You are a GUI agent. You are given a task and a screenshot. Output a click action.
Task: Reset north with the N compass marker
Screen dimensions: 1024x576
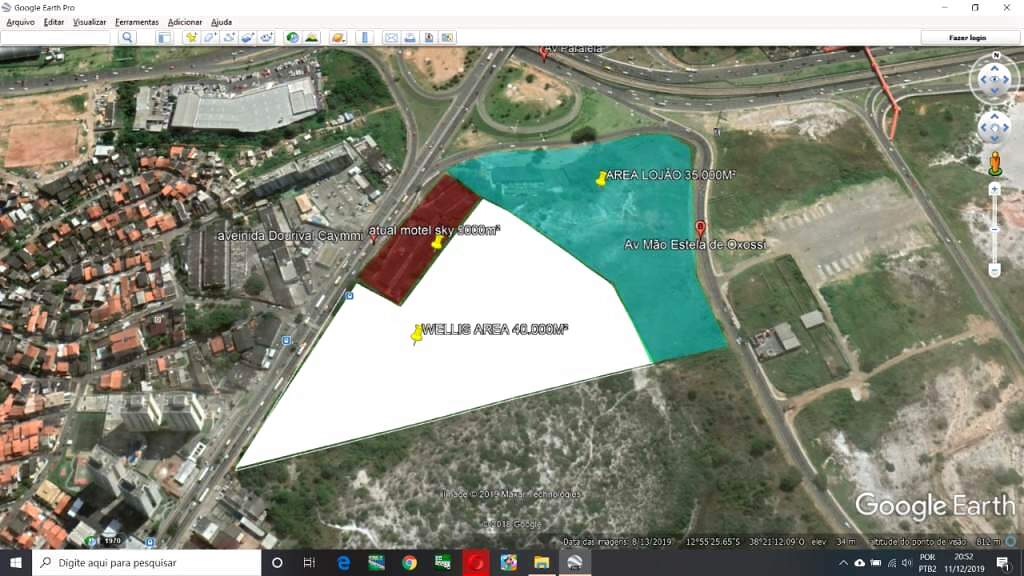point(995,56)
